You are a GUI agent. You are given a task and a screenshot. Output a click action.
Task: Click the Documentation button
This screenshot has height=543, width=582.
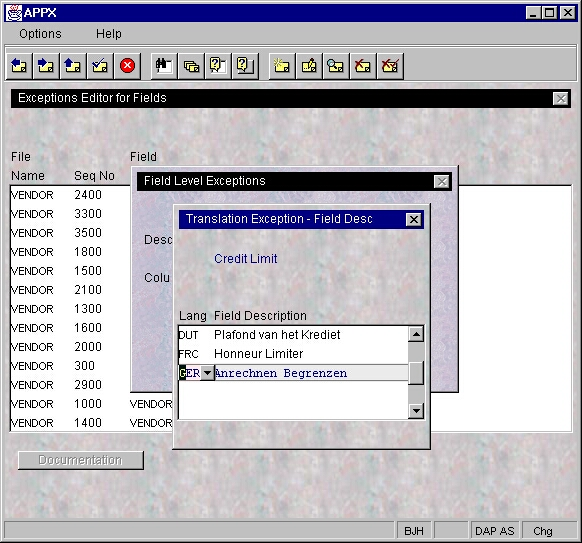(x=81, y=460)
